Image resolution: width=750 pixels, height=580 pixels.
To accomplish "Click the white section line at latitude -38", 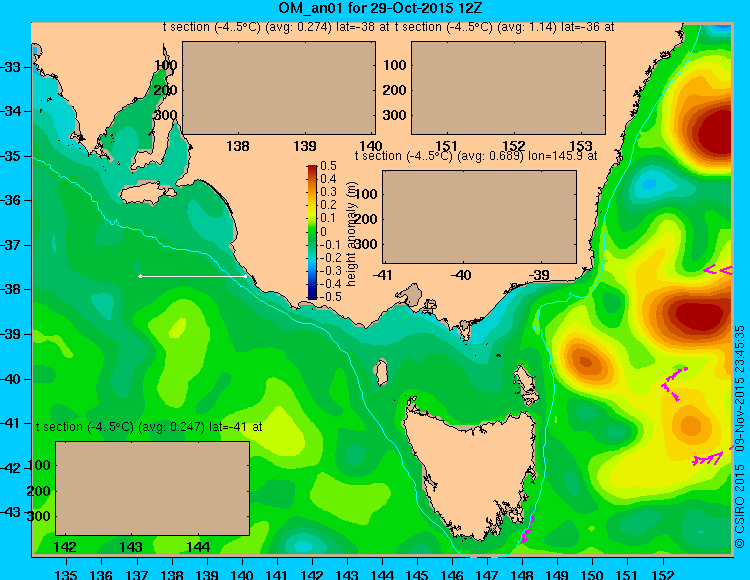I will point(193,276).
